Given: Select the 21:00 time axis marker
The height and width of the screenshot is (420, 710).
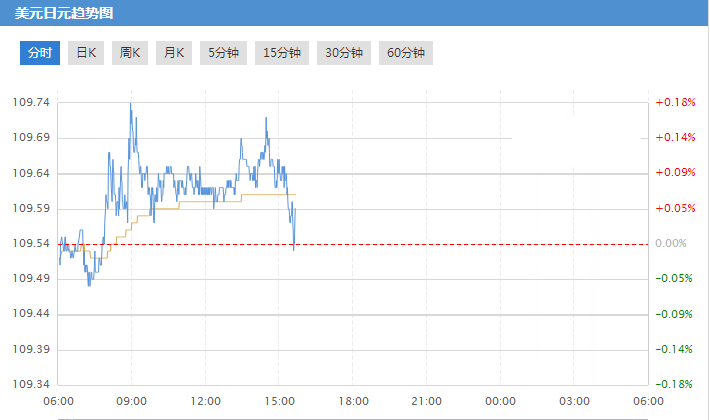Looking at the screenshot, I should click(x=427, y=401).
